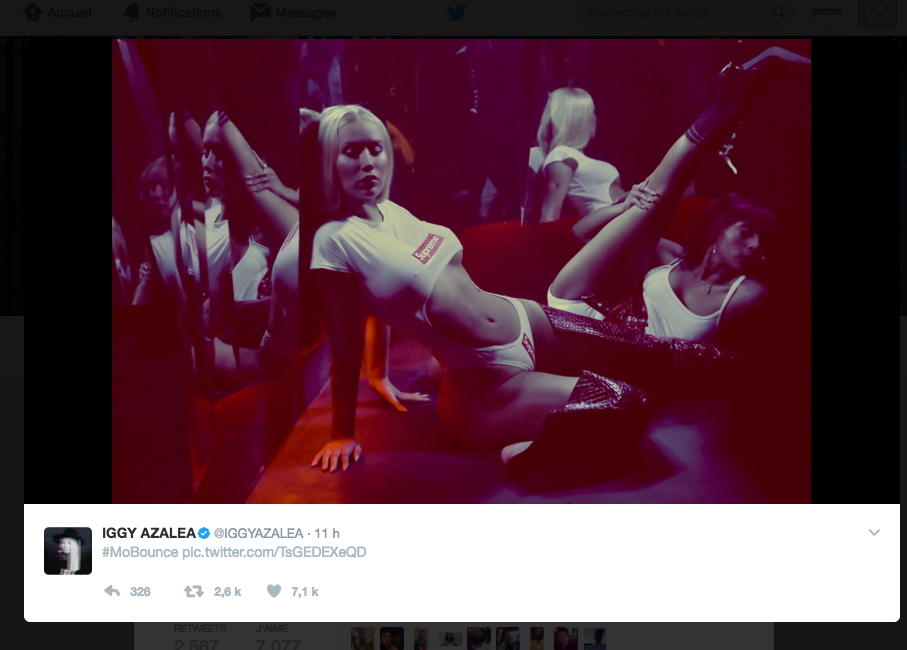Go to the Accueil home tab

point(57,12)
